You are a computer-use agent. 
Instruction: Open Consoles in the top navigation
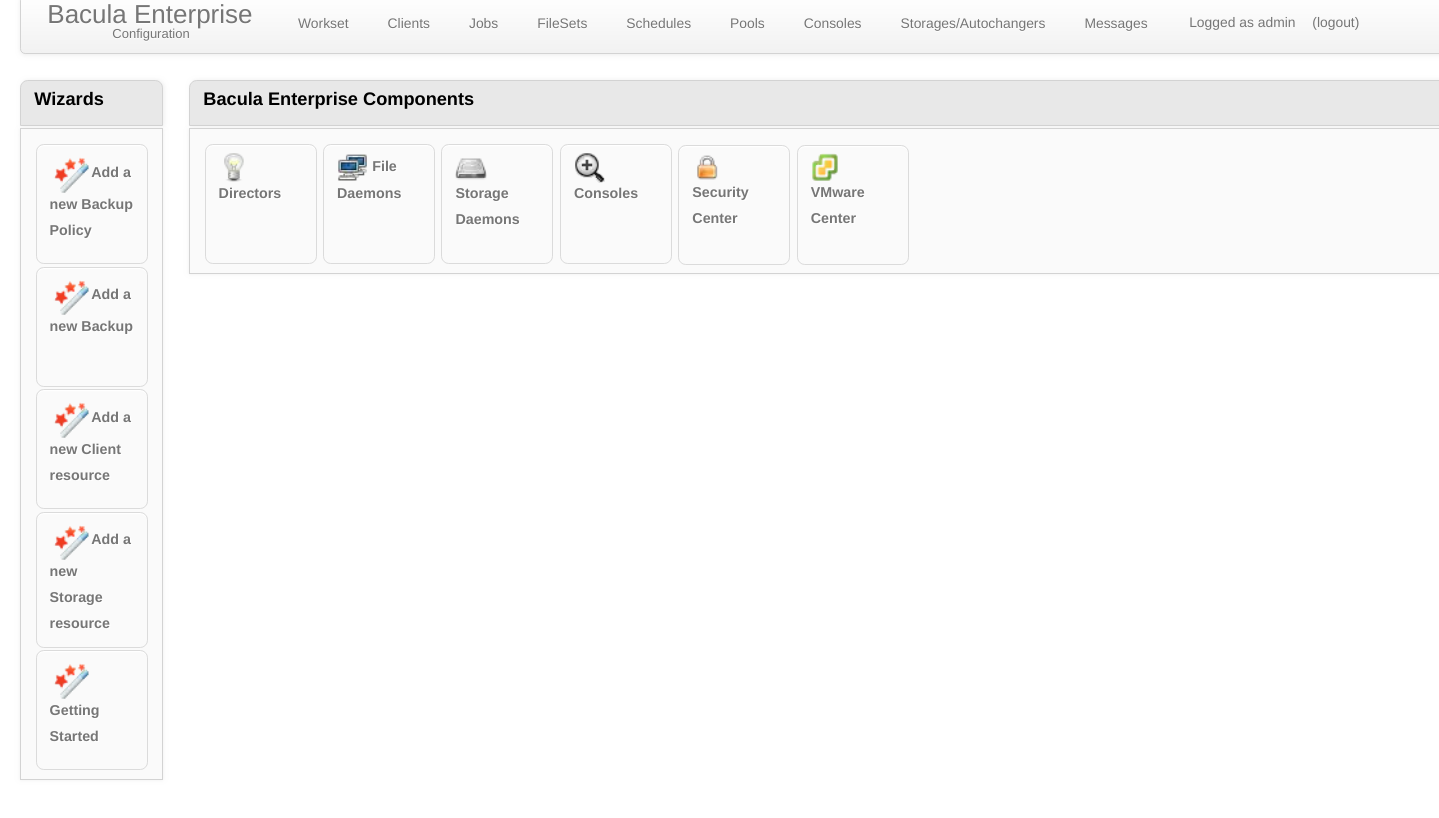tap(832, 23)
